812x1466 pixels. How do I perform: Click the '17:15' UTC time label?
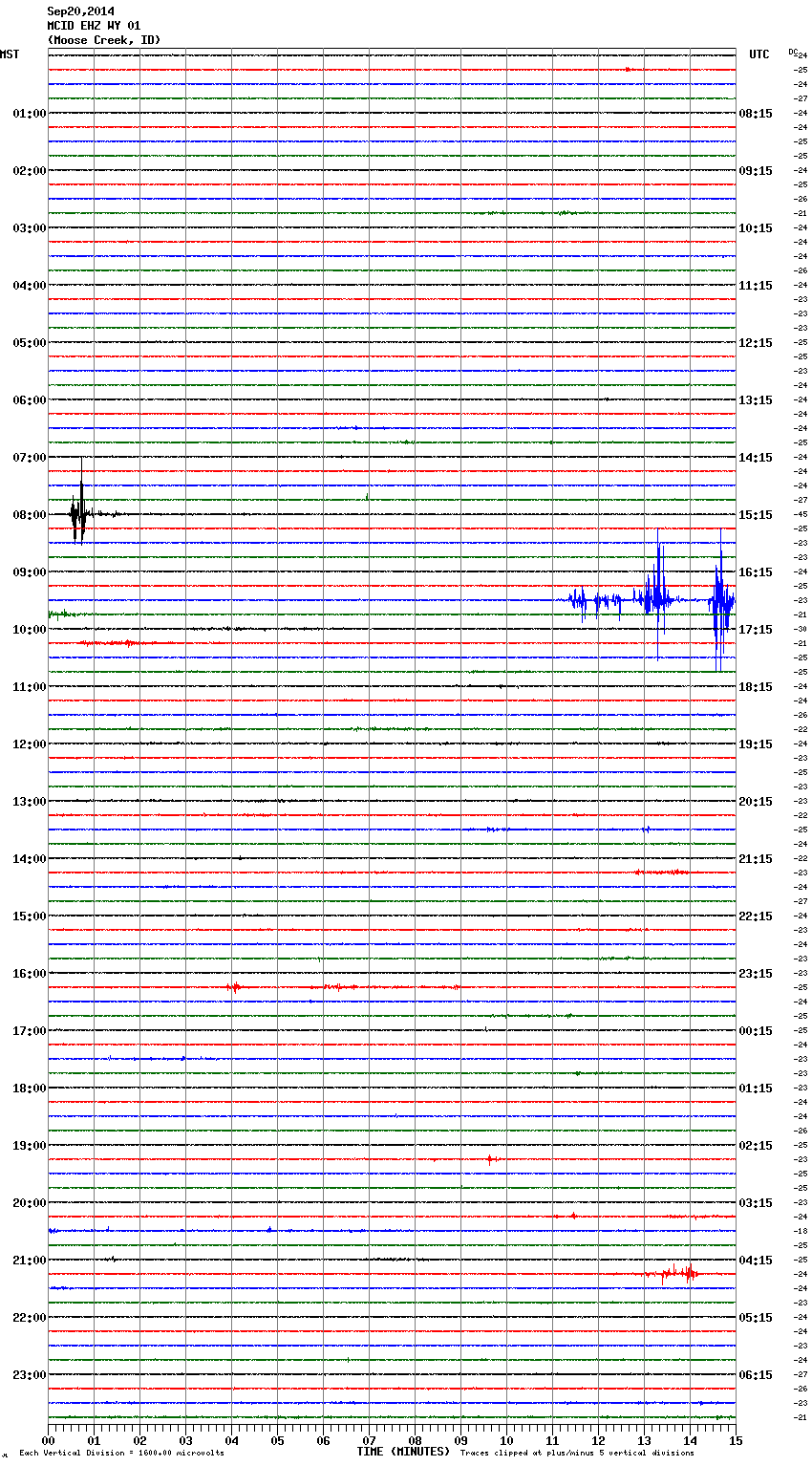(756, 630)
